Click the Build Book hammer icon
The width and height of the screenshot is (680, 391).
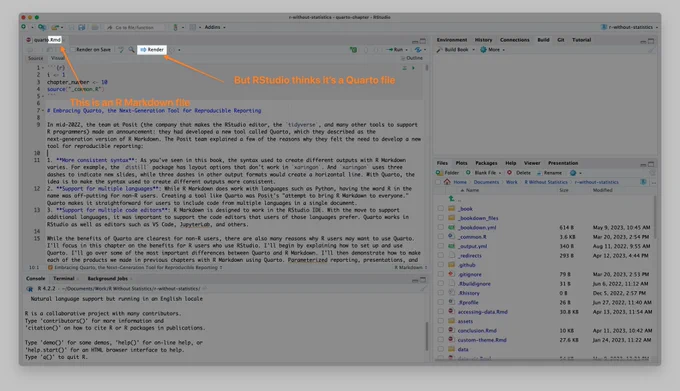439,50
